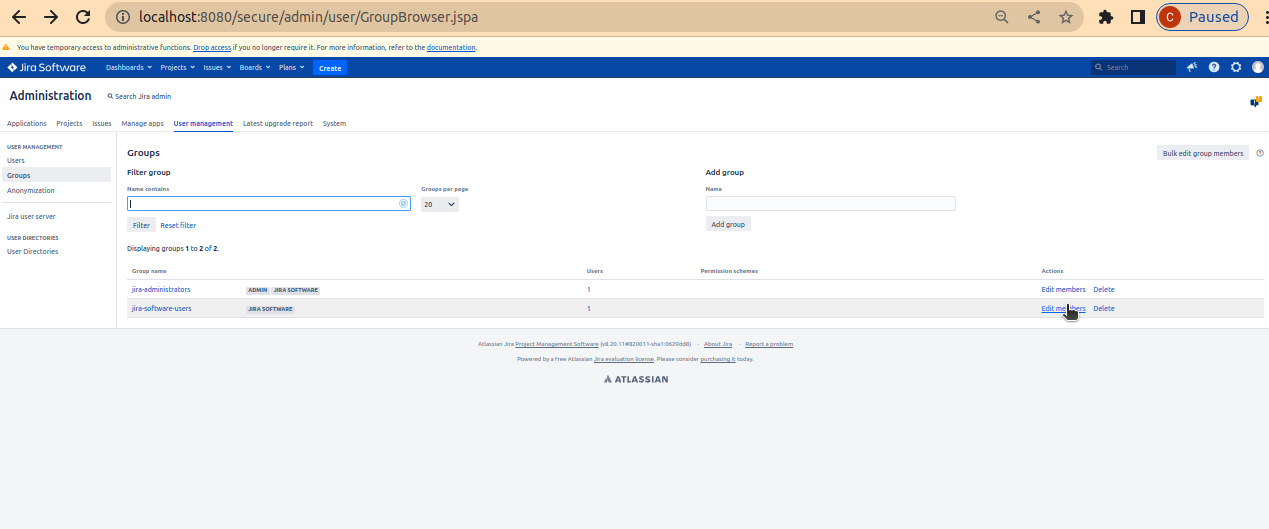1269x529 pixels.
Task: Open the Jira help question mark icon
Action: pyautogui.click(x=1214, y=67)
